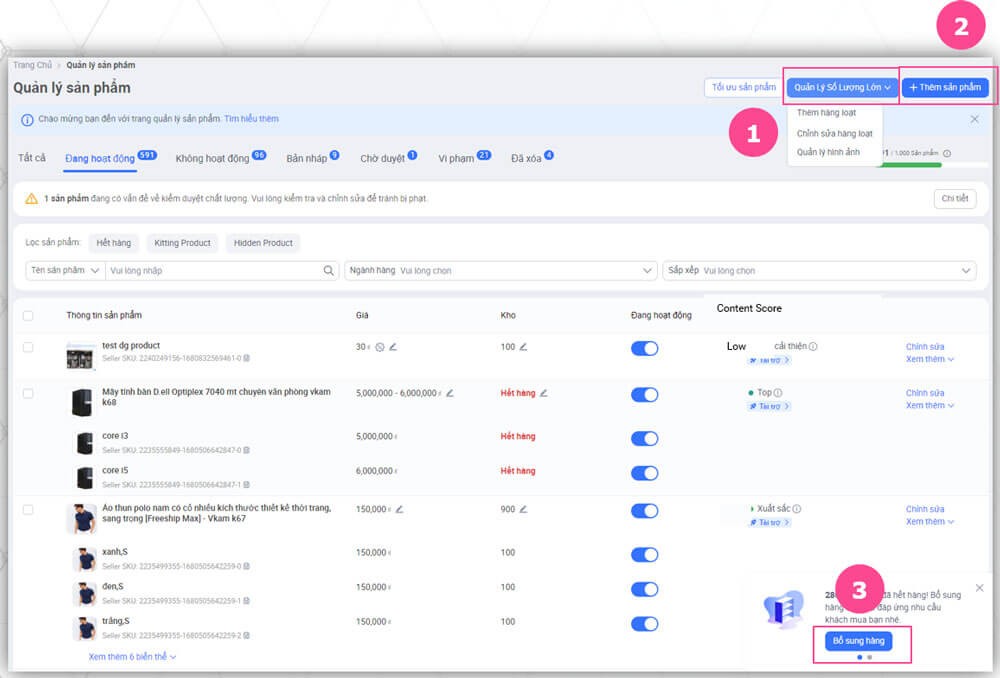Copy Seller SKU of test dg product
Screen dimensions: 1000x678
coord(247,358)
